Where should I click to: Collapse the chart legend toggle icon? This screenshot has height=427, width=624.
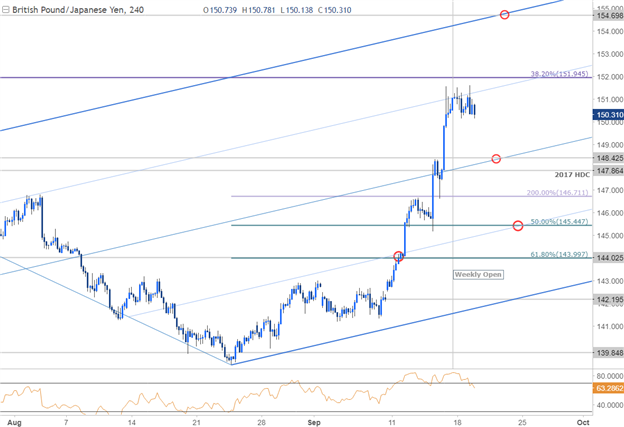(x=6, y=10)
